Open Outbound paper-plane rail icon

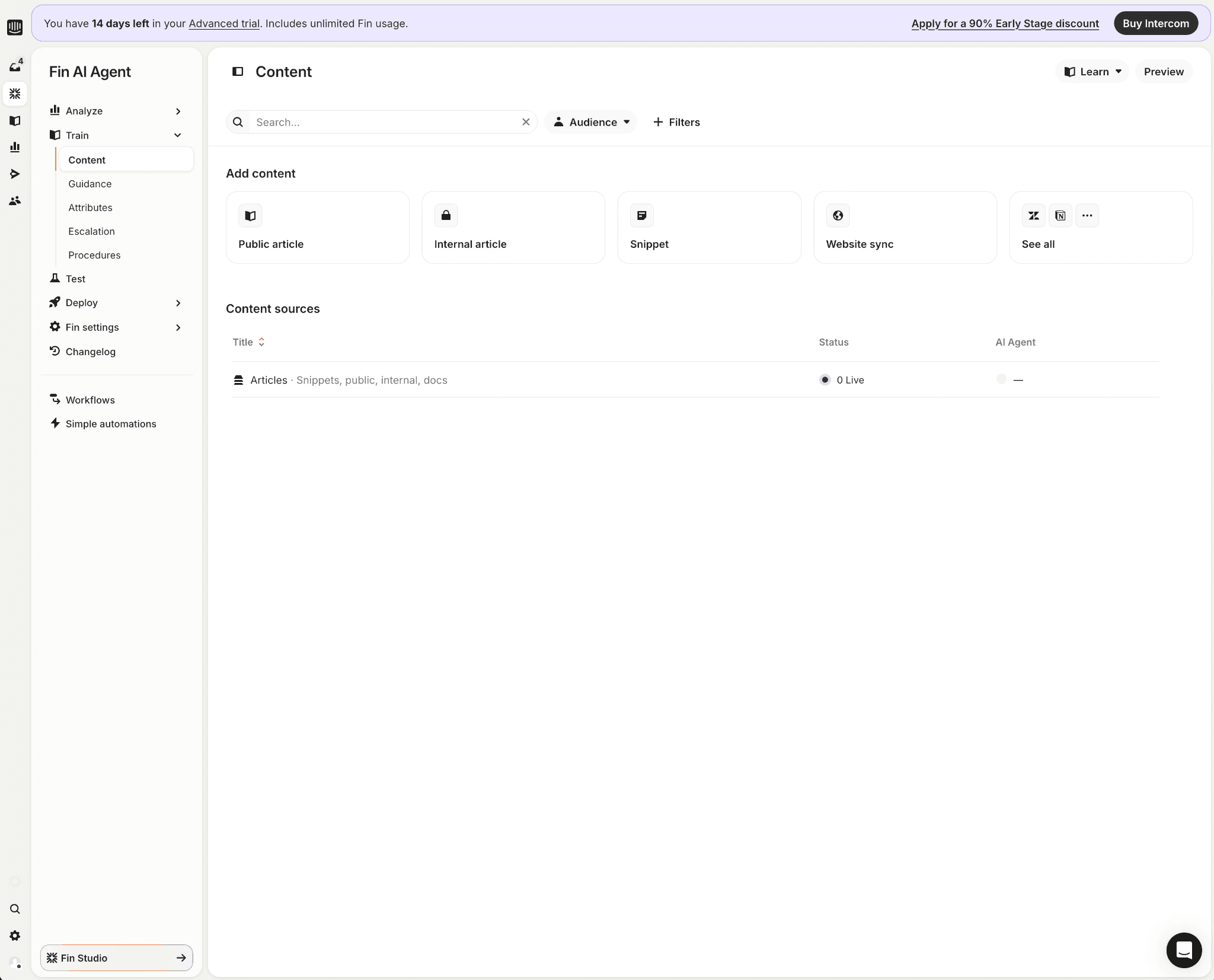(15, 174)
